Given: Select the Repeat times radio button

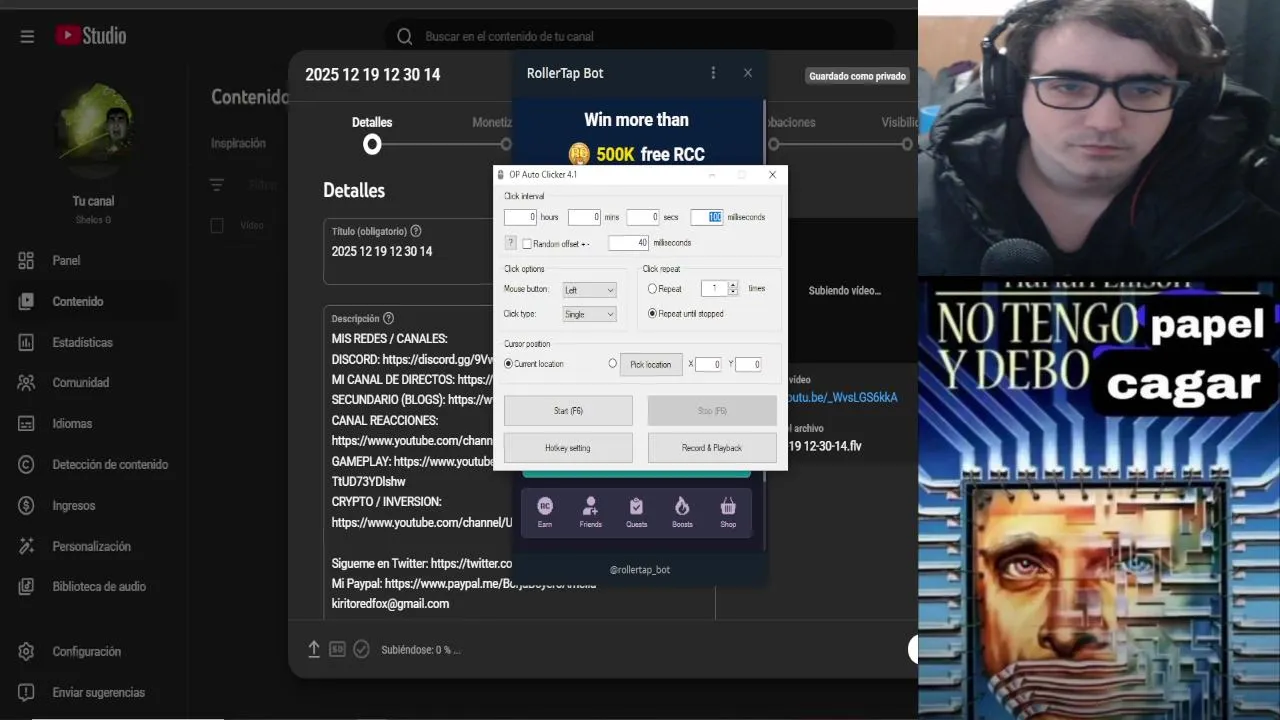Looking at the screenshot, I should 652,289.
